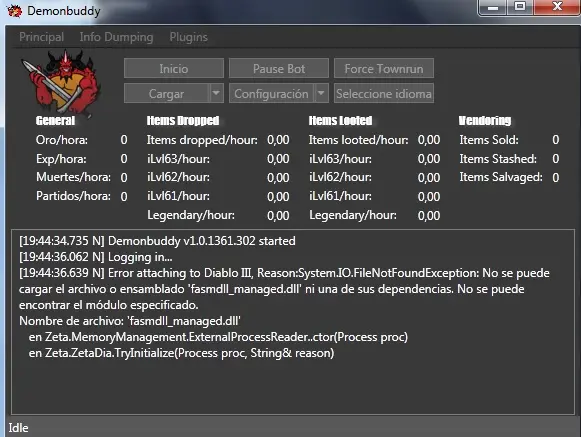This screenshot has width=581, height=437.
Task: Click the red demon mascot logo
Action: click(61, 82)
